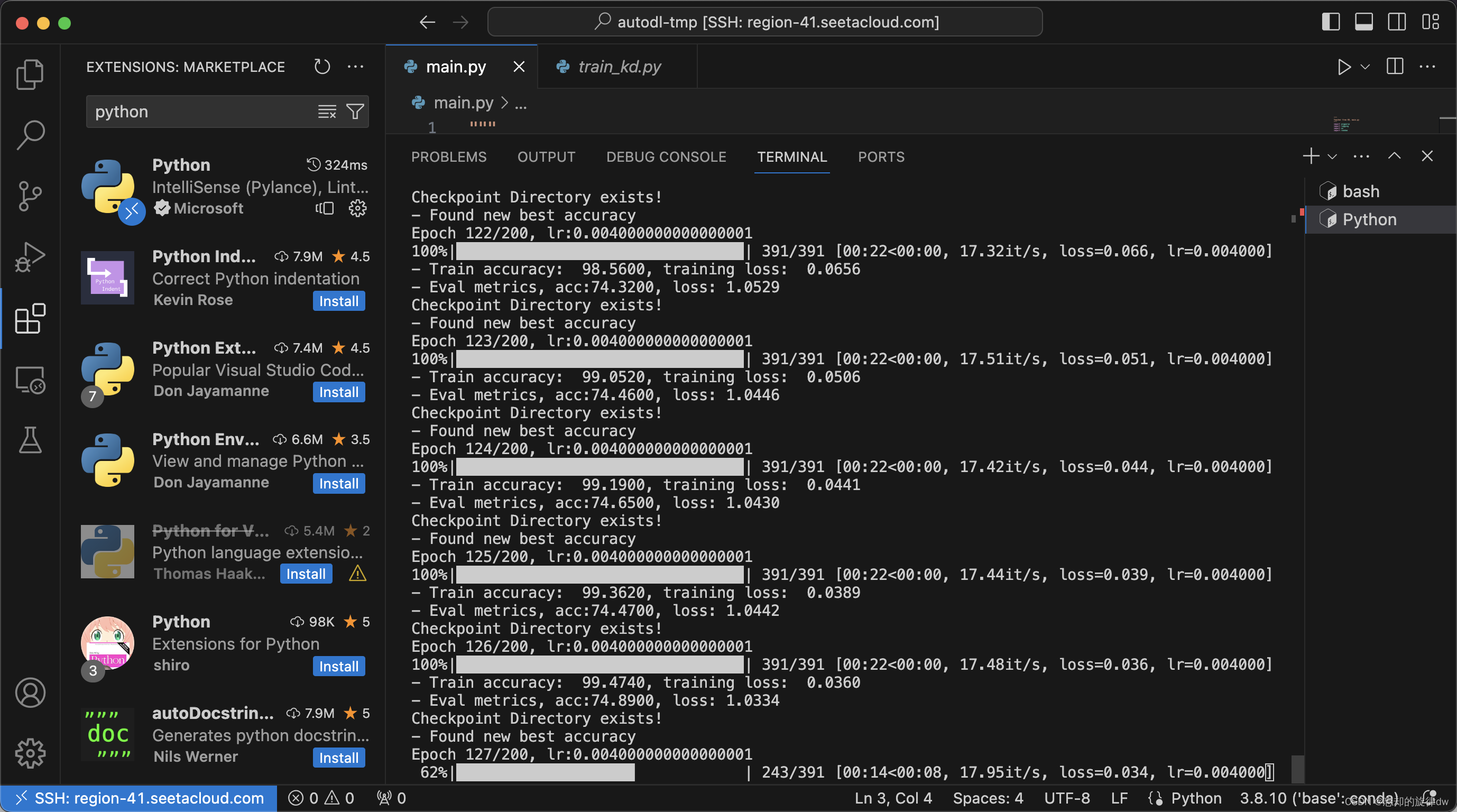
Task: Open the run Python file dropdown arrow
Action: pos(1365,67)
